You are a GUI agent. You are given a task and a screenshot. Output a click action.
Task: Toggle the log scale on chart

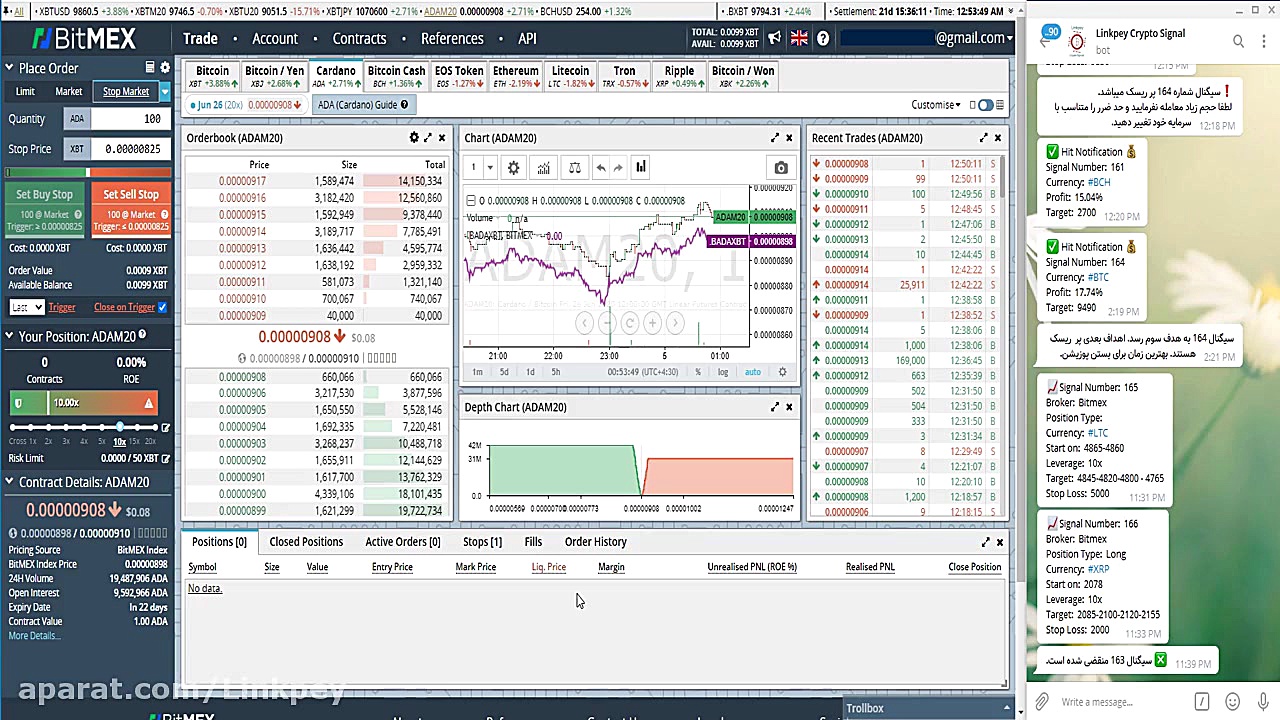(x=723, y=372)
